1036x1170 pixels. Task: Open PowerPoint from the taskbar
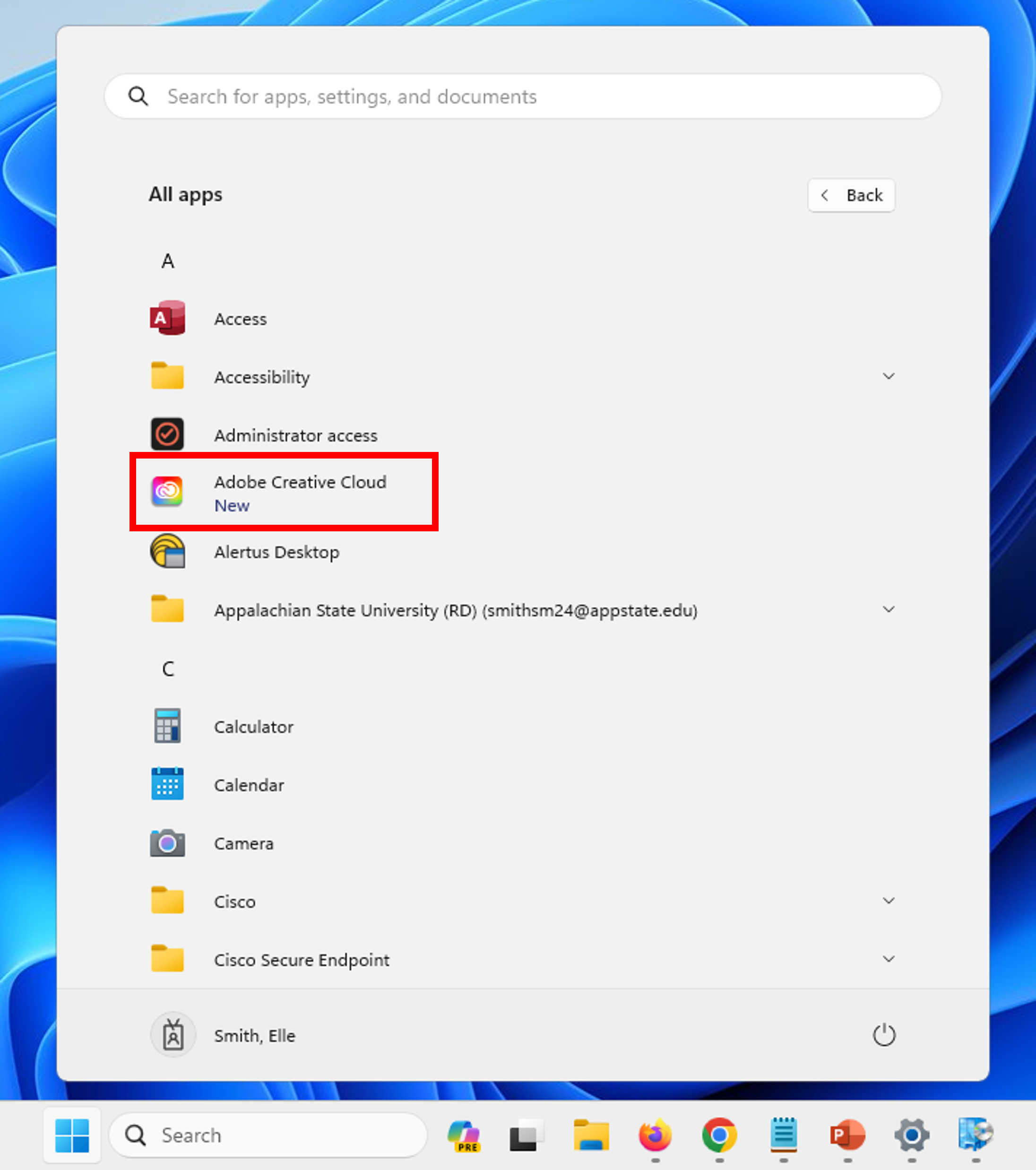[x=848, y=1135]
